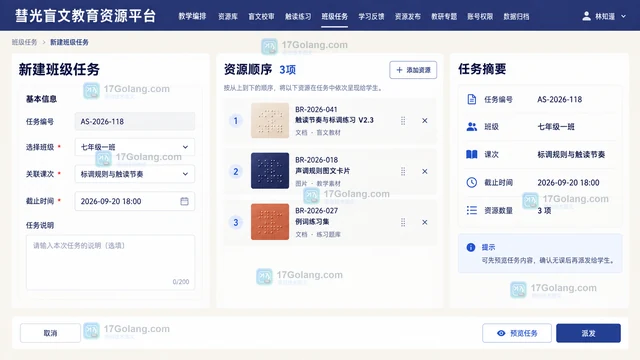Go to 资源库 in top navigation
The width and height of the screenshot is (640, 360).
(228, 16)
